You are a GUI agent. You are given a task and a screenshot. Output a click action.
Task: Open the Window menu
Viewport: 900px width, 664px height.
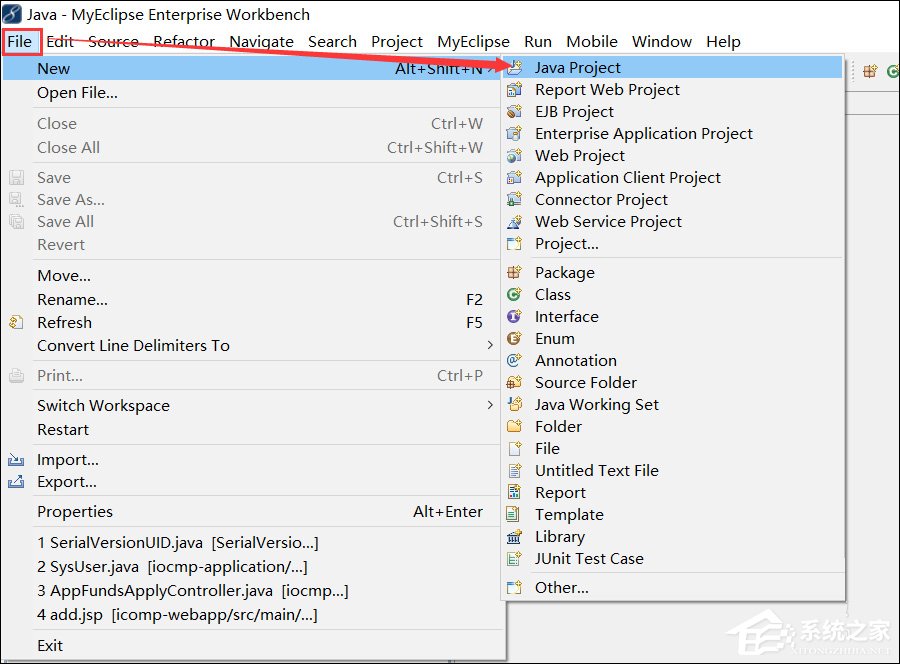[x=662, y=41]
